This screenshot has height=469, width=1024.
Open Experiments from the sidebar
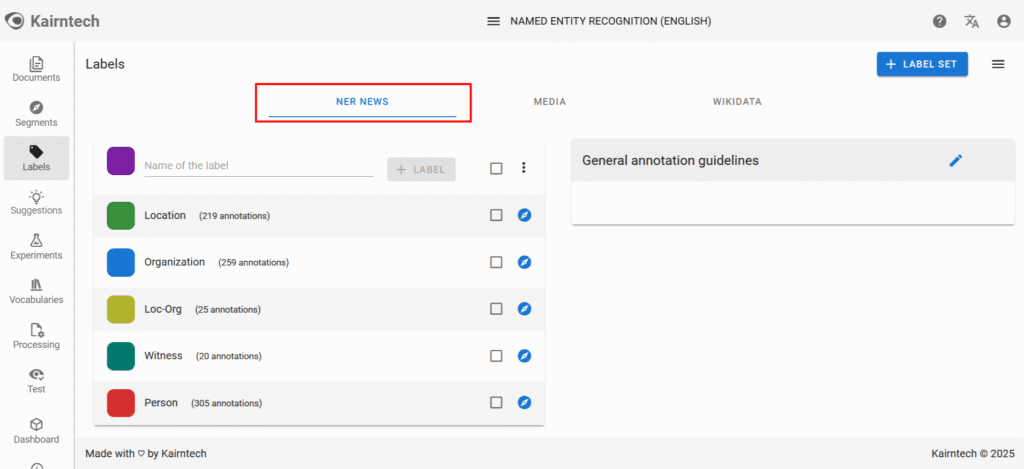pos(36,247)
